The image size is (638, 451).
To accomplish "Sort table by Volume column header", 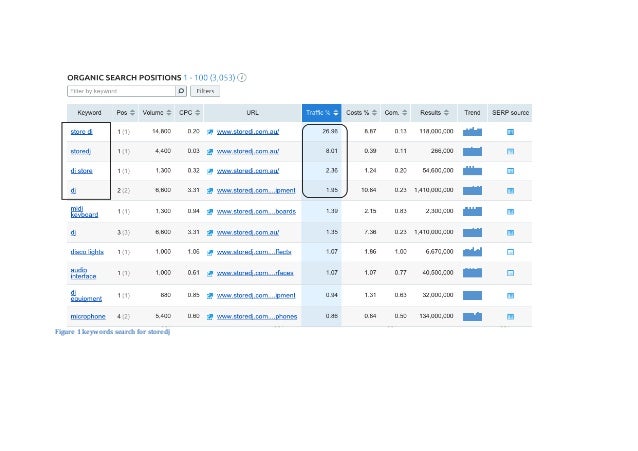I will (x=158, y=113).
